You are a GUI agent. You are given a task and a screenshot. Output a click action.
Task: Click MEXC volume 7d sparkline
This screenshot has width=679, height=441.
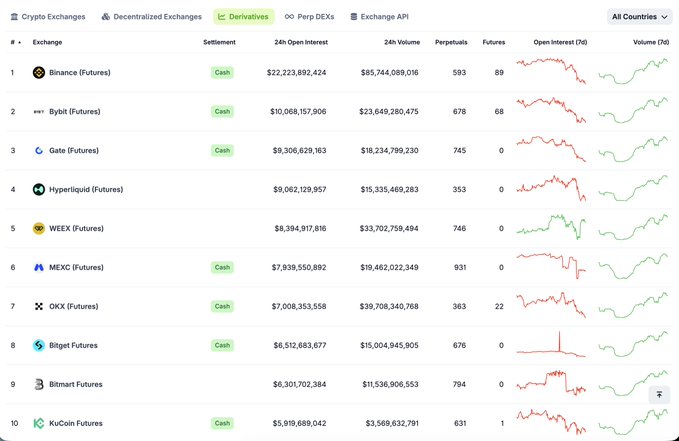[633, 266]
